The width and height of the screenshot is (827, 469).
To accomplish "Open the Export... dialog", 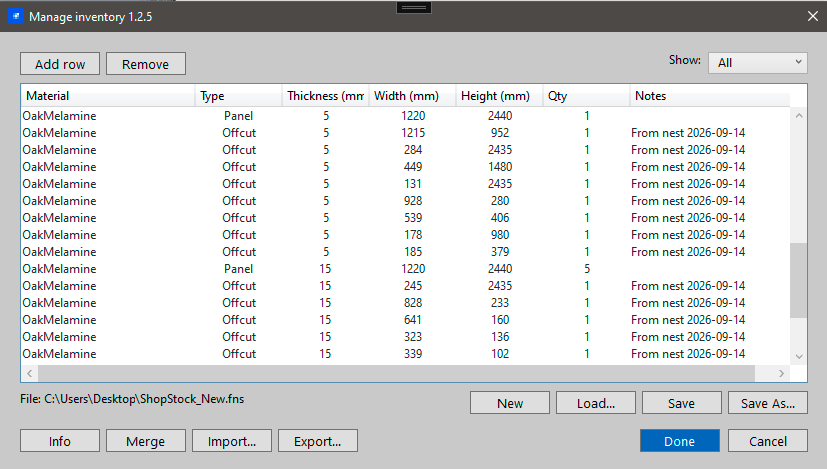I will click(318, 441).
